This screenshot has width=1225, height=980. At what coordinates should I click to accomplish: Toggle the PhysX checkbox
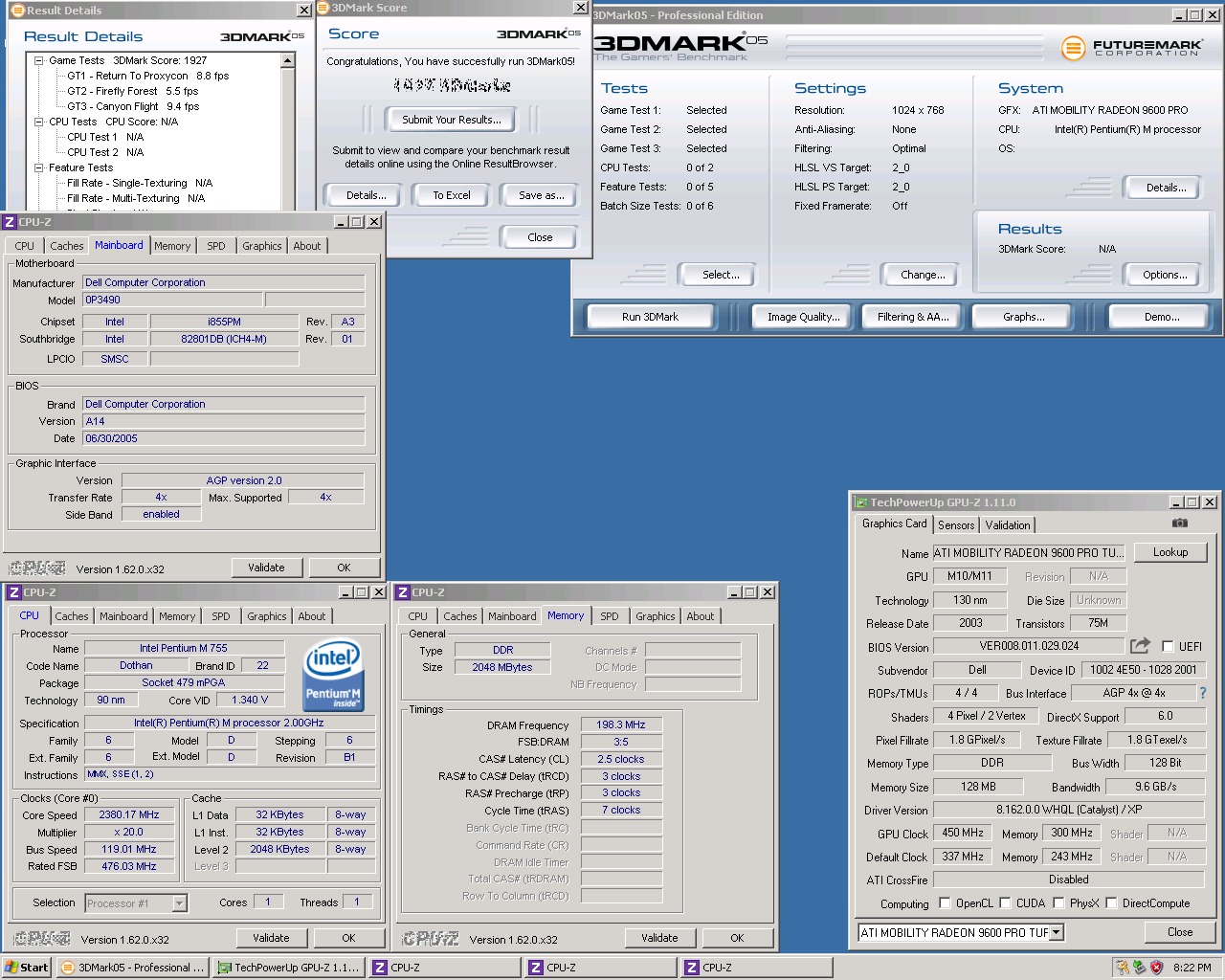click(x=1059, y=902)
